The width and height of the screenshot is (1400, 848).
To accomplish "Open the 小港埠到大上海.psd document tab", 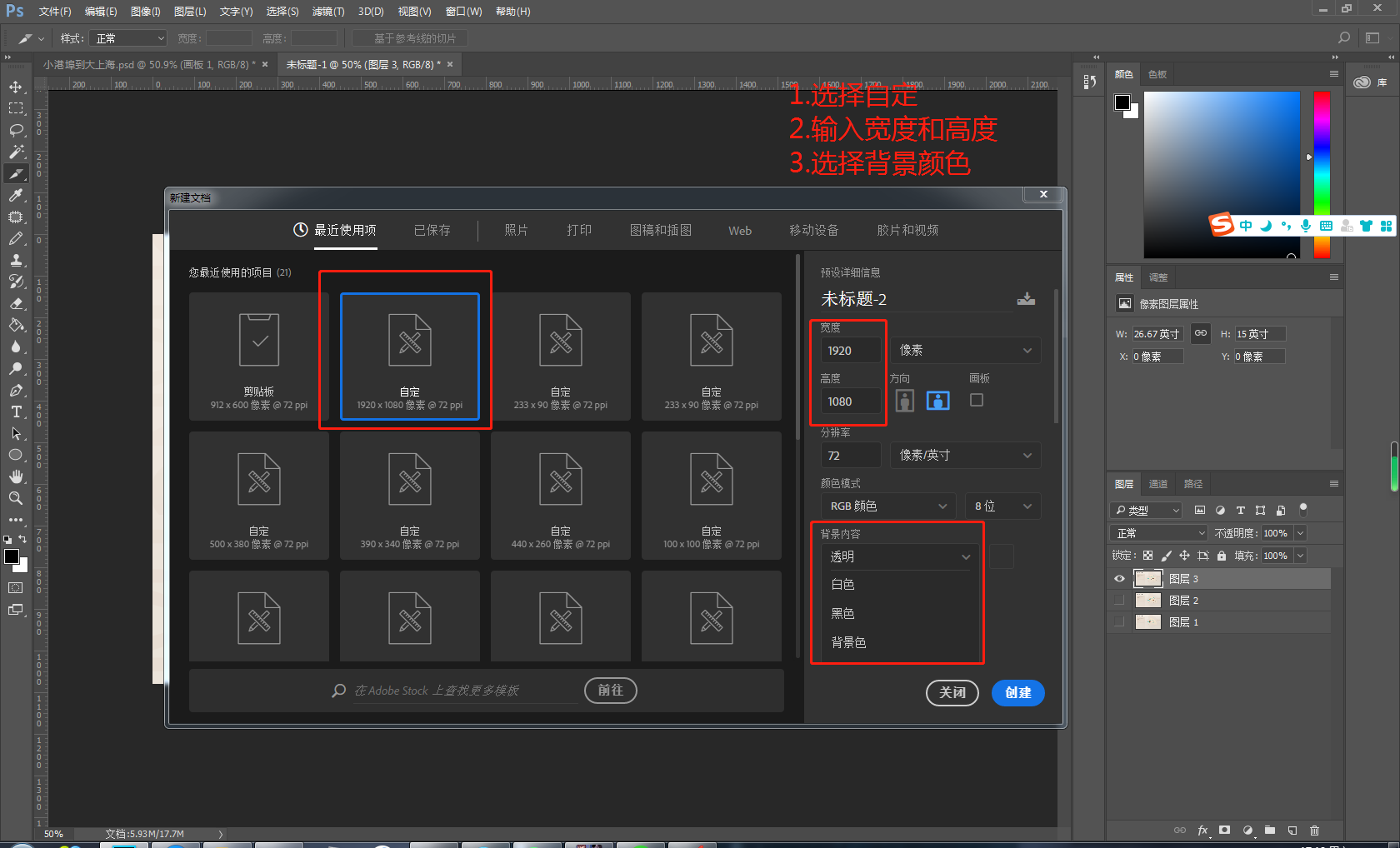I will [149, 65].
